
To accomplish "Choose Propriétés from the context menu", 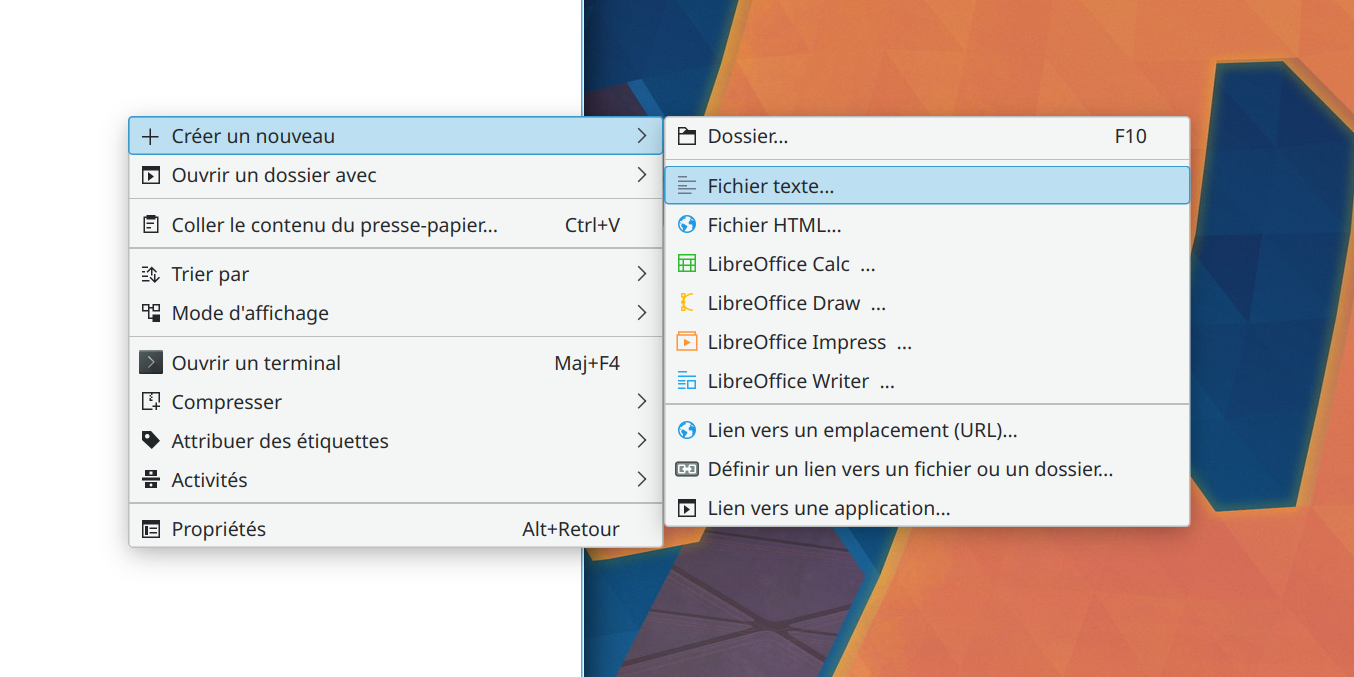I will coord(396,529).
